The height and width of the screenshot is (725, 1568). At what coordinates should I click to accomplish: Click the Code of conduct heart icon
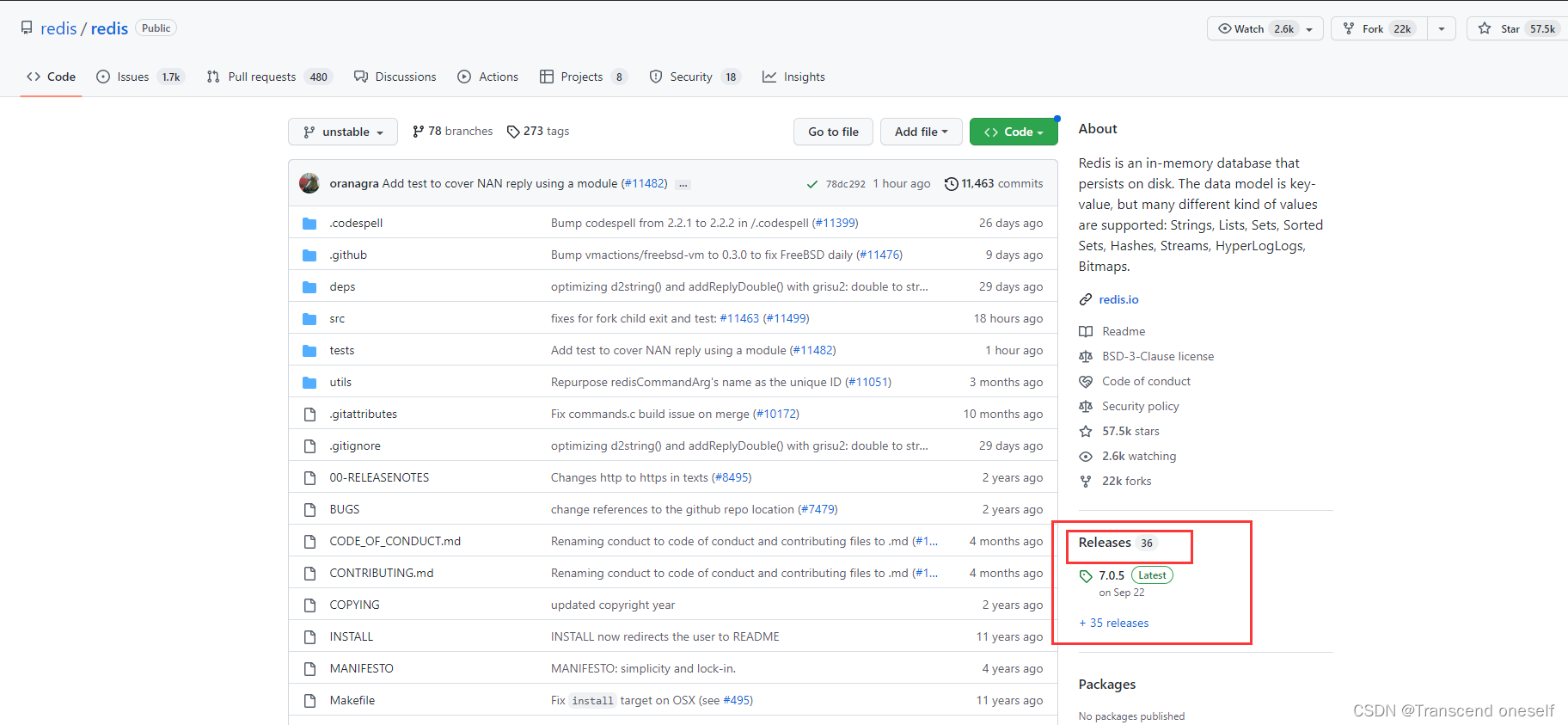(1086, 382)
